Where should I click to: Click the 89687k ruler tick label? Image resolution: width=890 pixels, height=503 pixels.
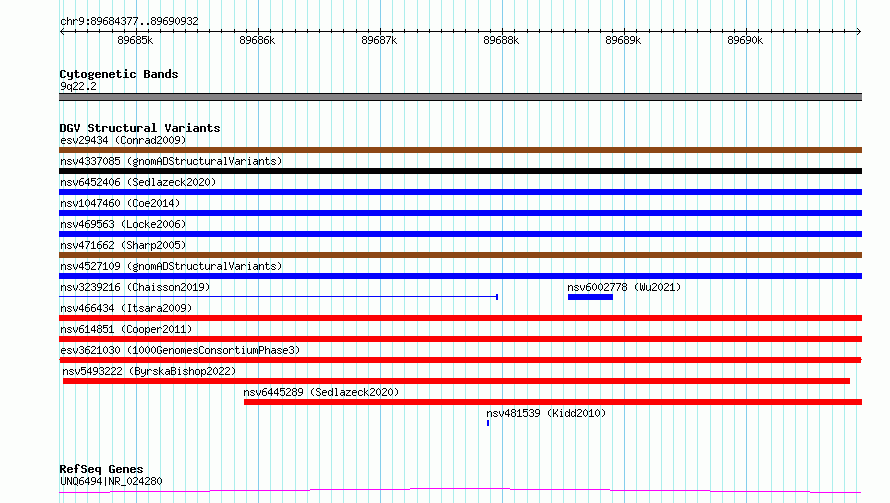379,40
